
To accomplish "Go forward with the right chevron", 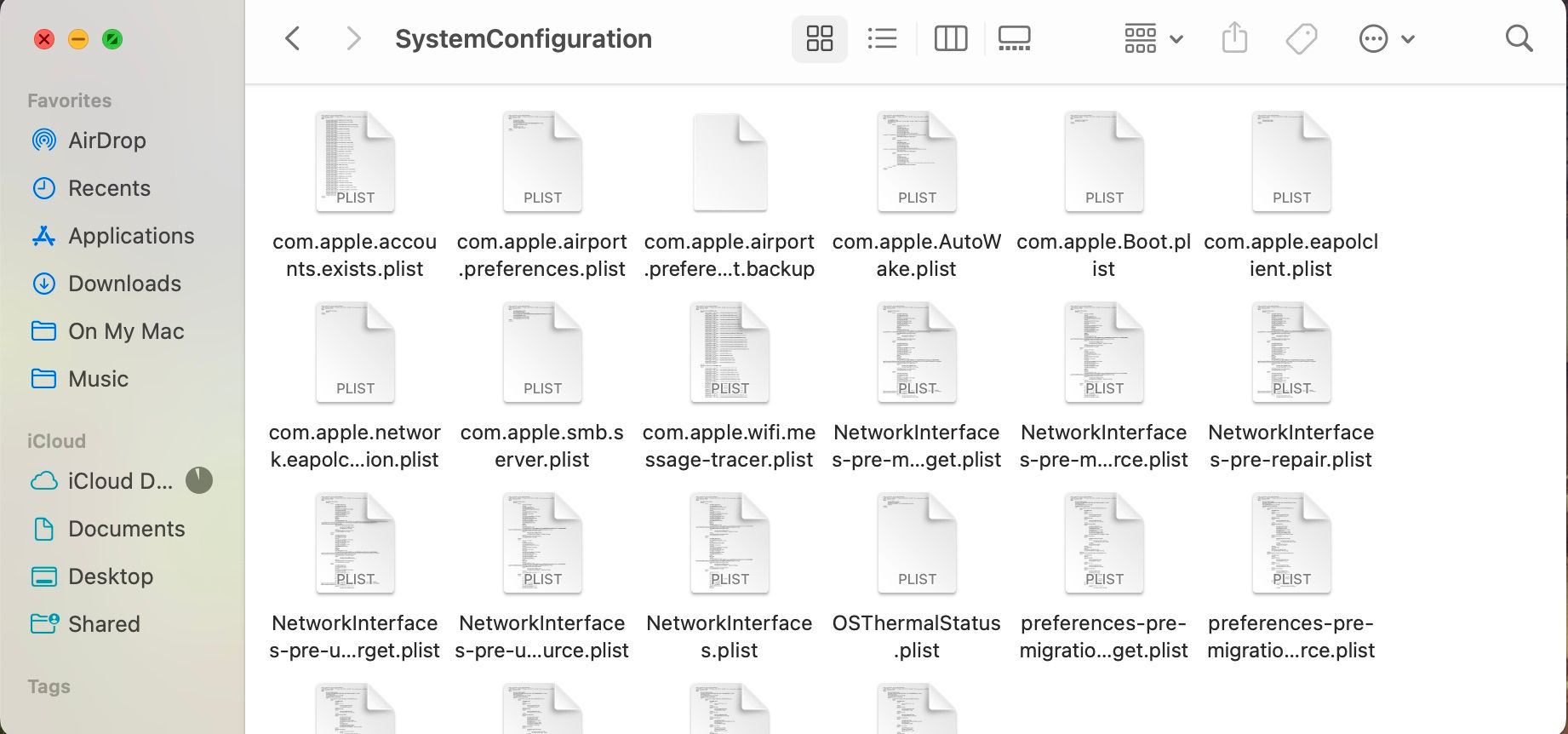I will (353, 38).
